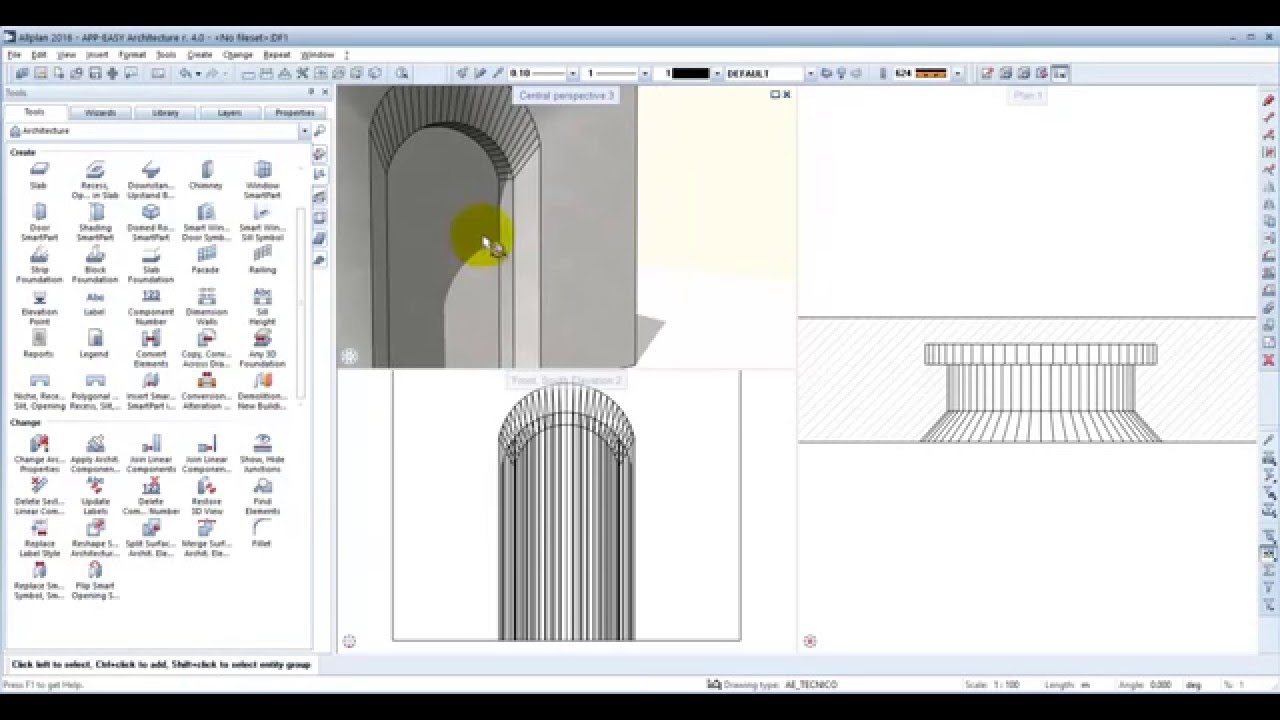Select the Delete Component Number tool
This screenshot has width=1280, height=720.
tap(151, 496)
